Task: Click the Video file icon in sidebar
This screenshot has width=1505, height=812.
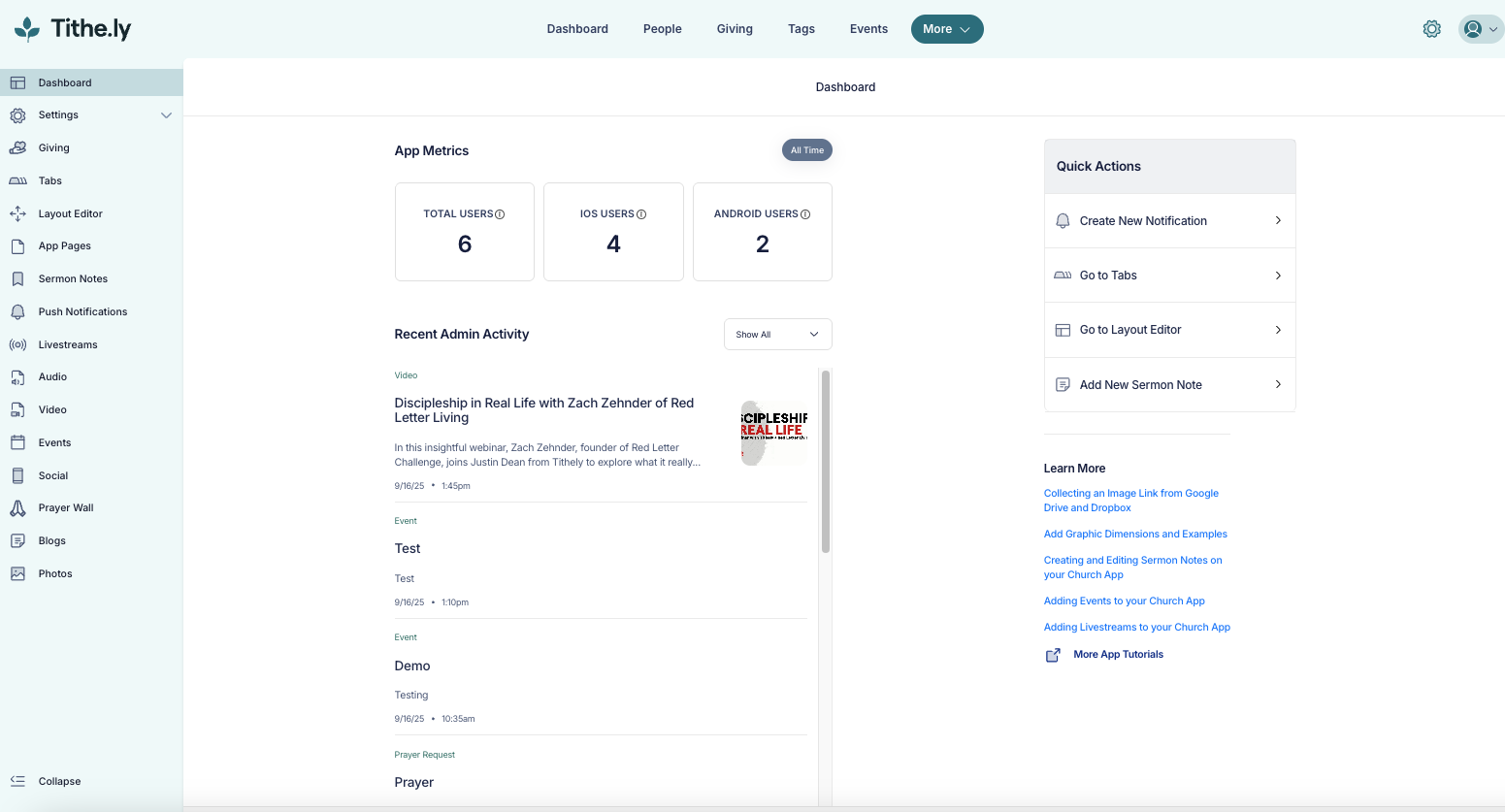Action: click(x=17, y=409)
